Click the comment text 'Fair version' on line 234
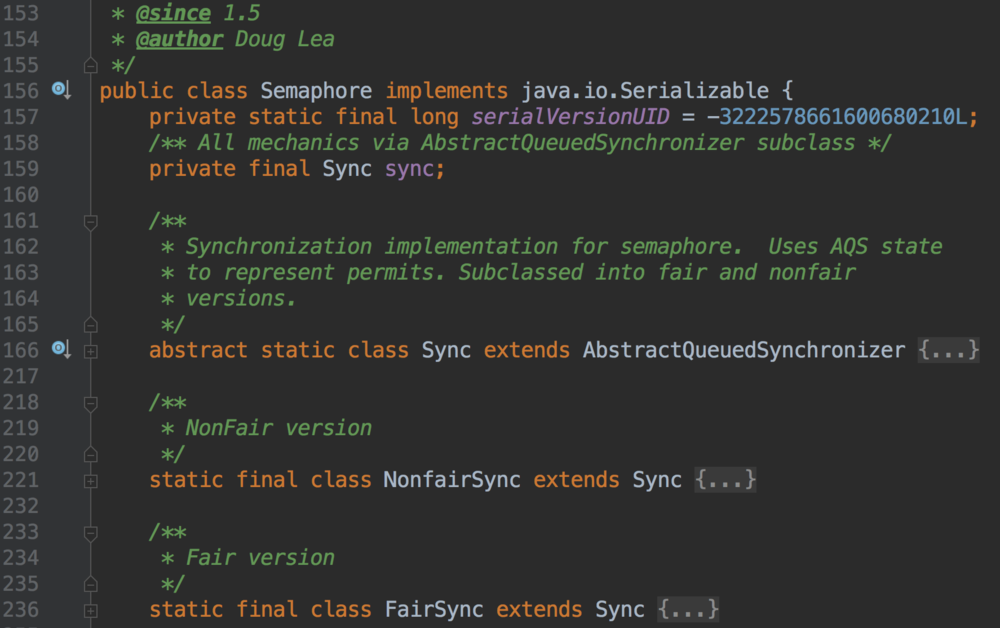This screenshot has height=628, width=1000. (260, 558)
